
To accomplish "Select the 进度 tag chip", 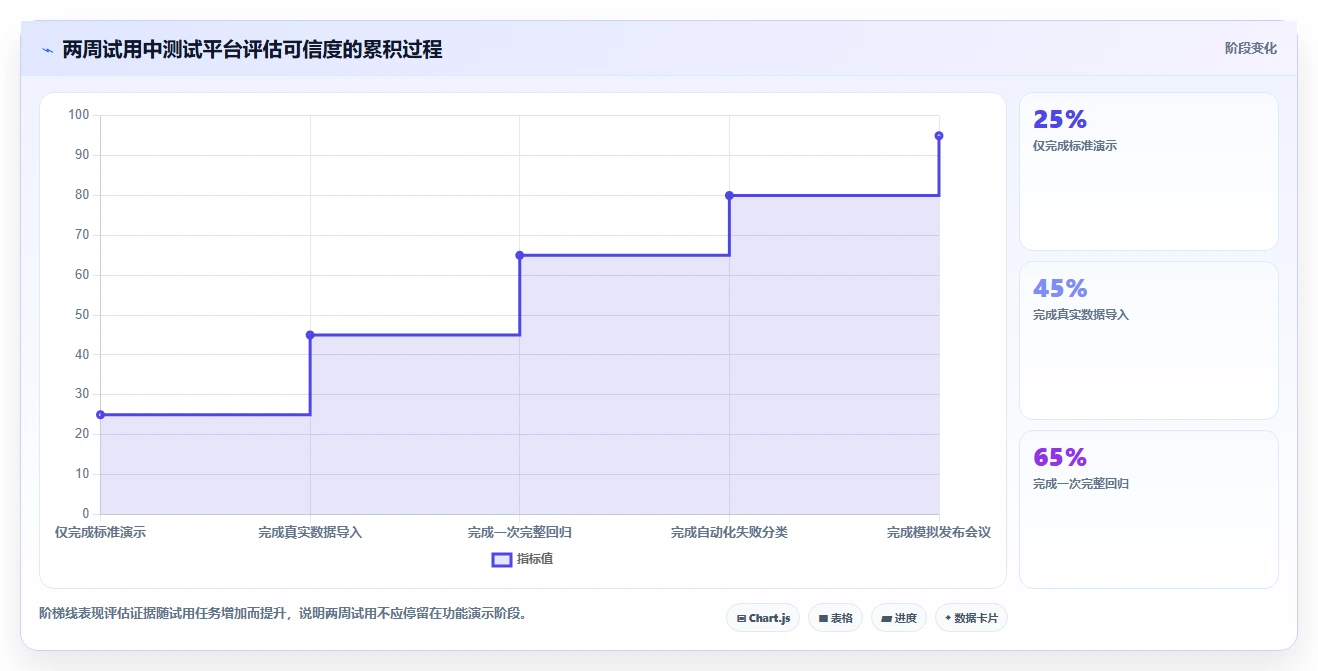I will coord(899,618).
